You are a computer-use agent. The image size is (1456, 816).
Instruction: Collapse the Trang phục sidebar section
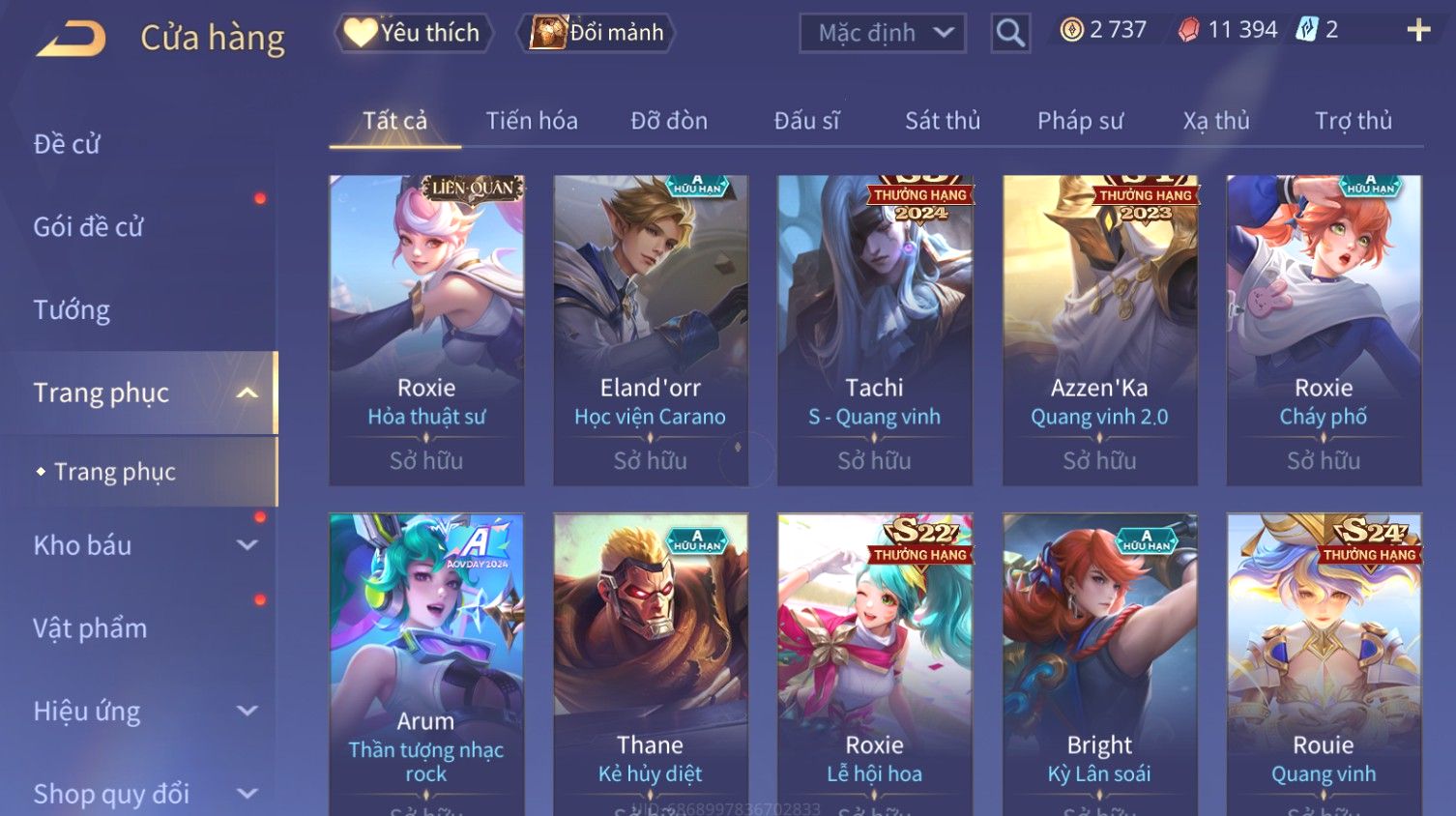tap(248, 393)
